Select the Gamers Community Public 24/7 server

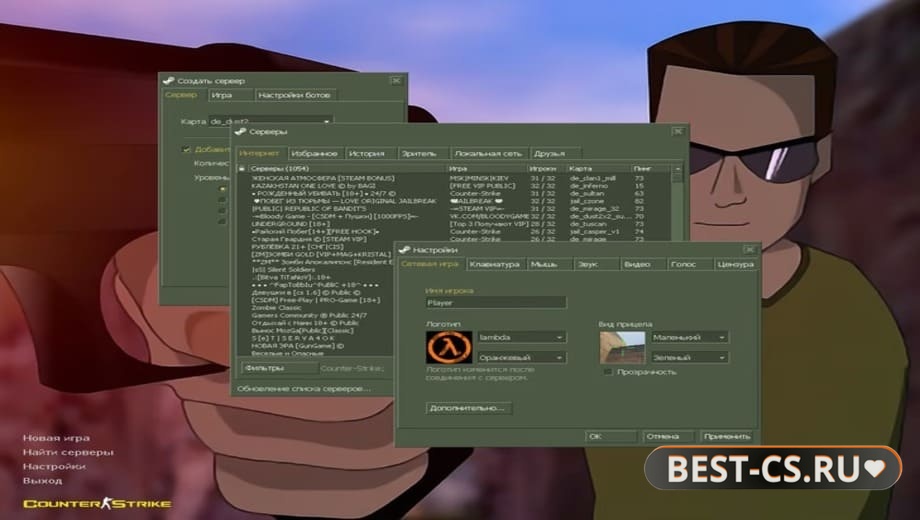[314, 316]
